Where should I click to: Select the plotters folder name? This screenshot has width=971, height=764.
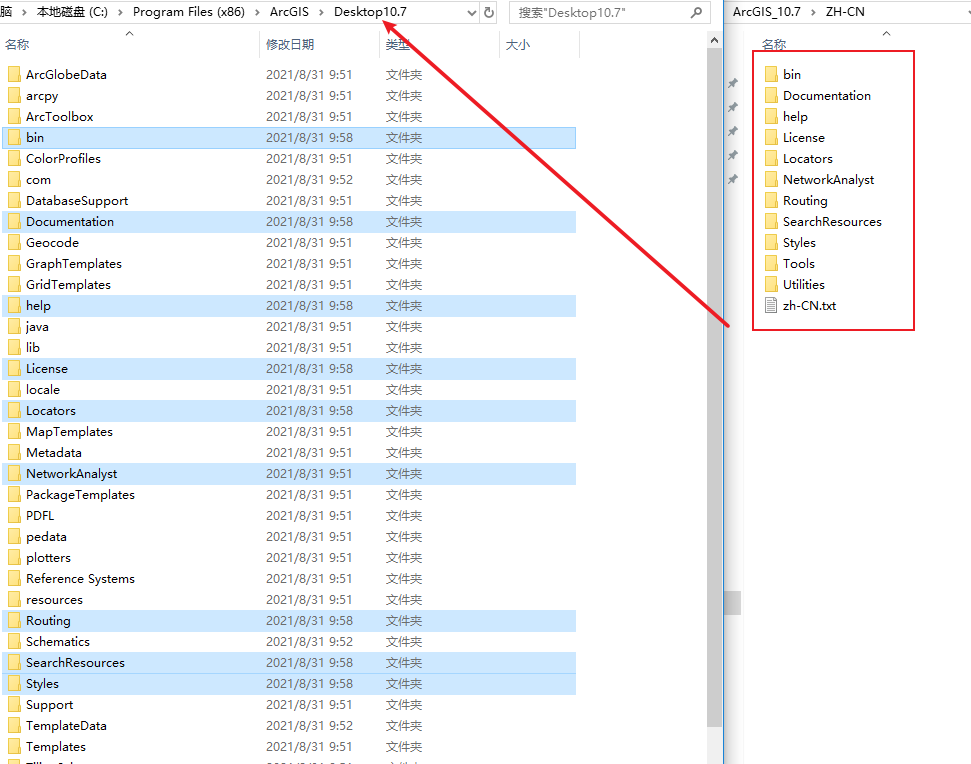point(48,558)
